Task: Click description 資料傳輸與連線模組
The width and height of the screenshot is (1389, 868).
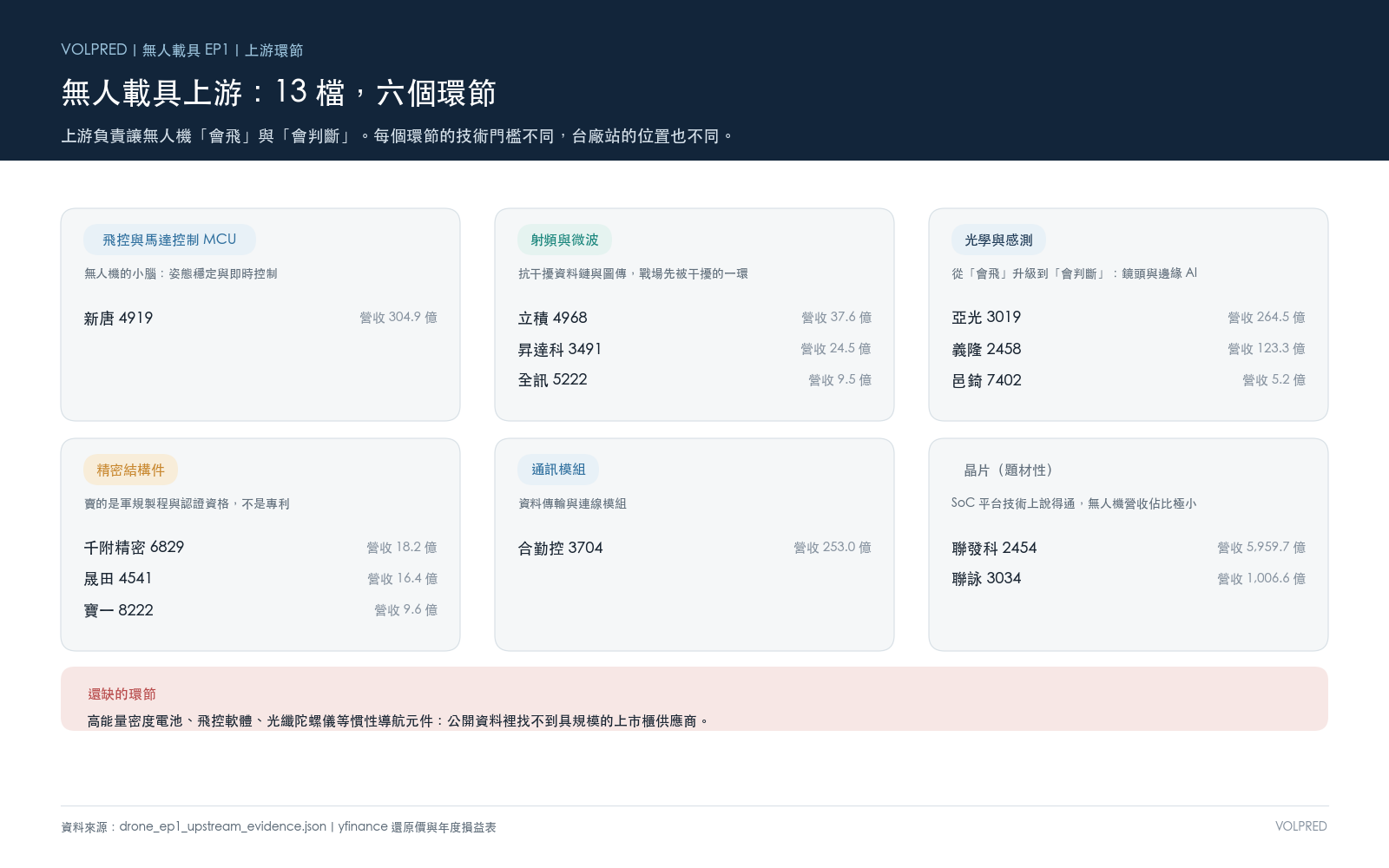Action: coord(572,503)
